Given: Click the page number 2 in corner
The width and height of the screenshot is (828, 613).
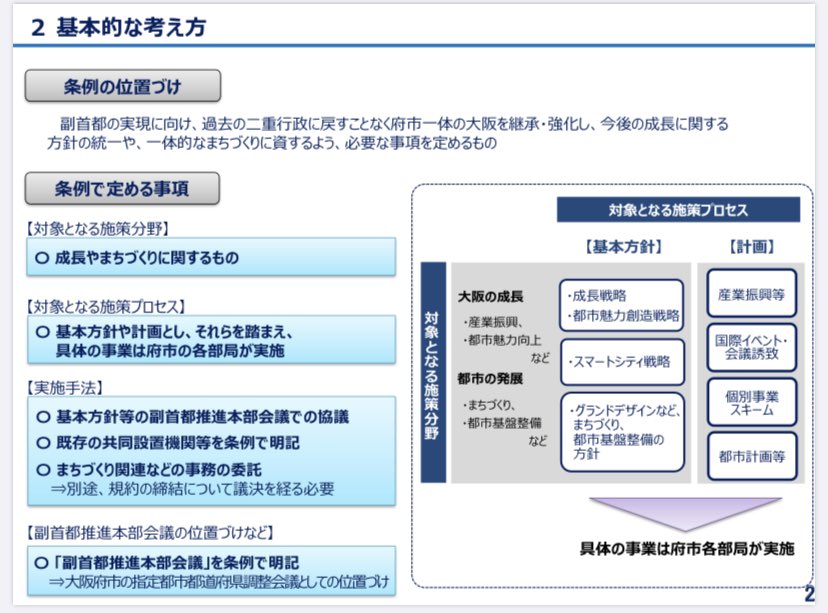Looking at the screenshot, I should pos(809,594).
